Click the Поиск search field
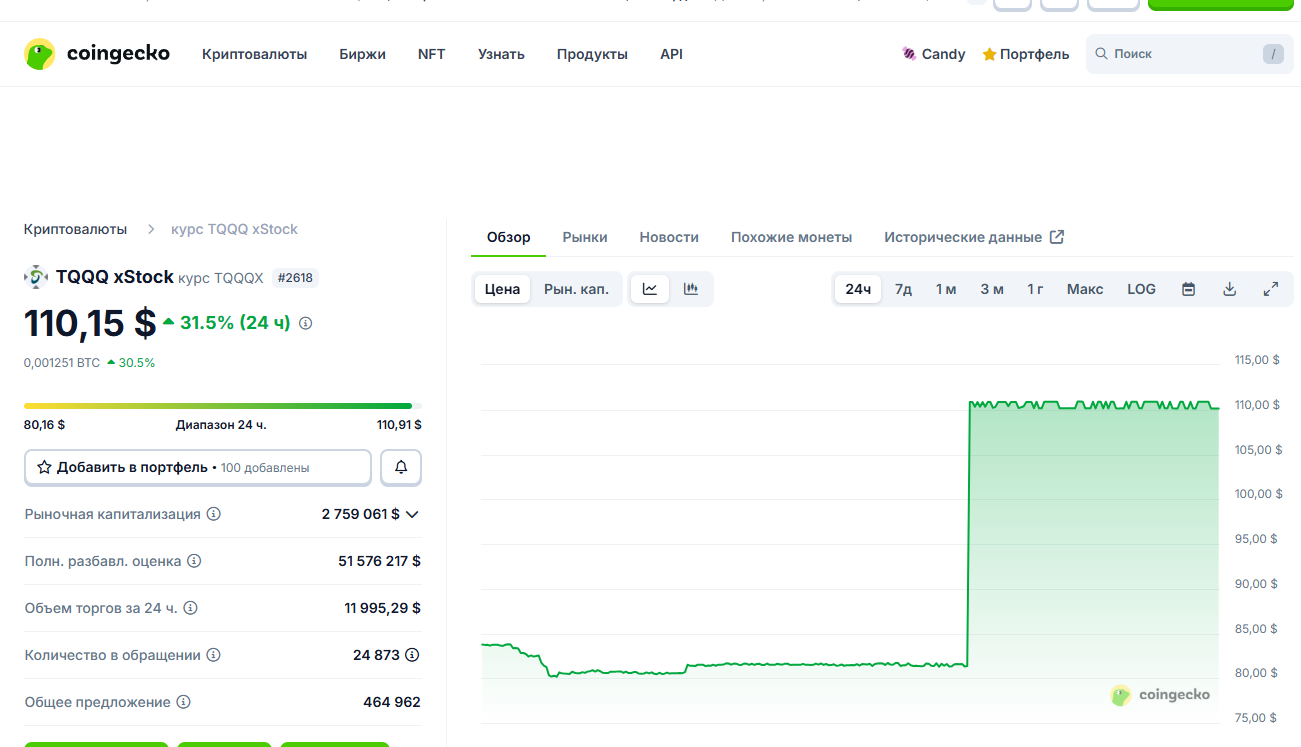The width and height of the screenshot is (1301, 747). pos(1180,54)
